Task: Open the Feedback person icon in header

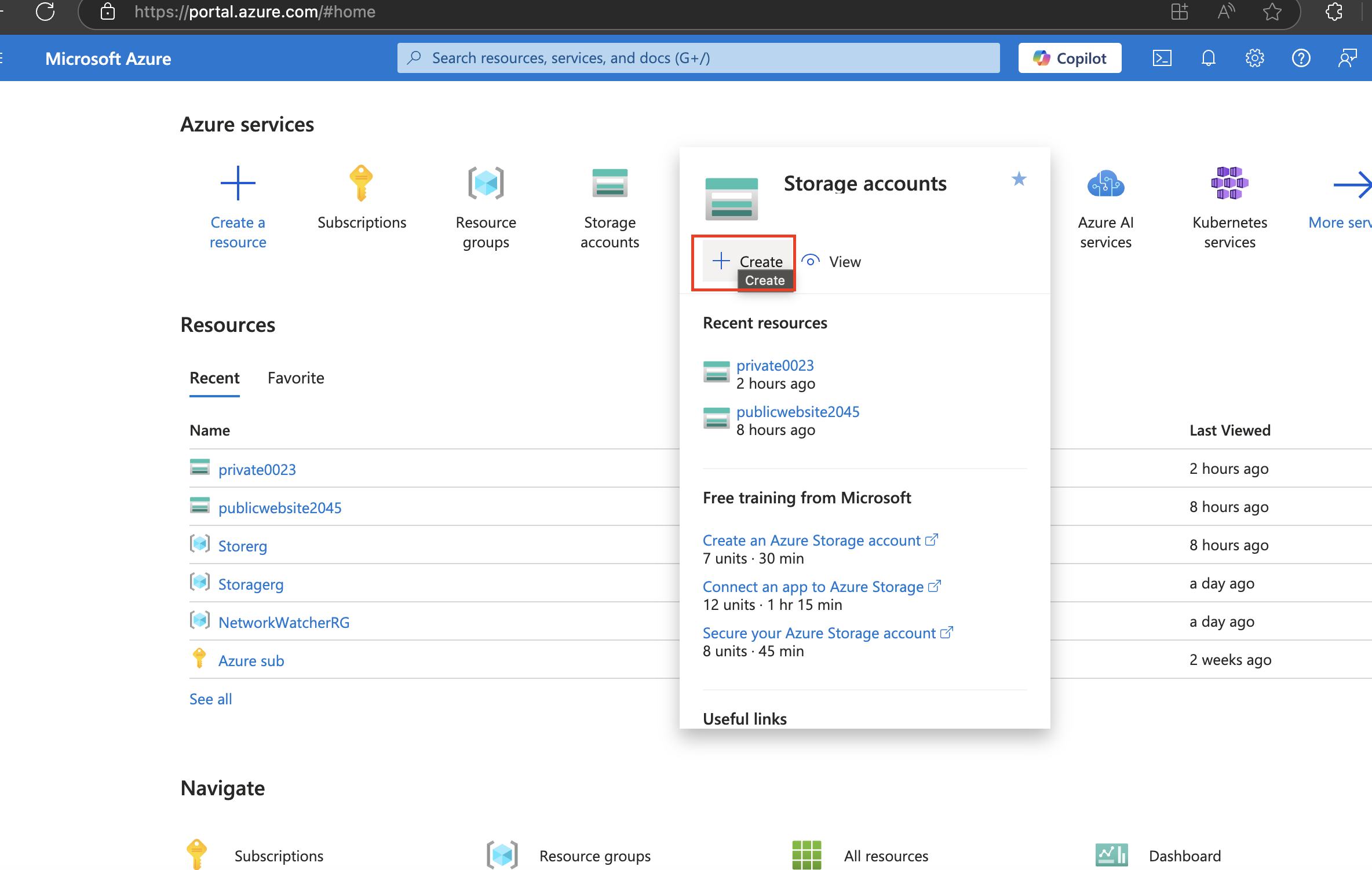Action: click(1347, 58)
